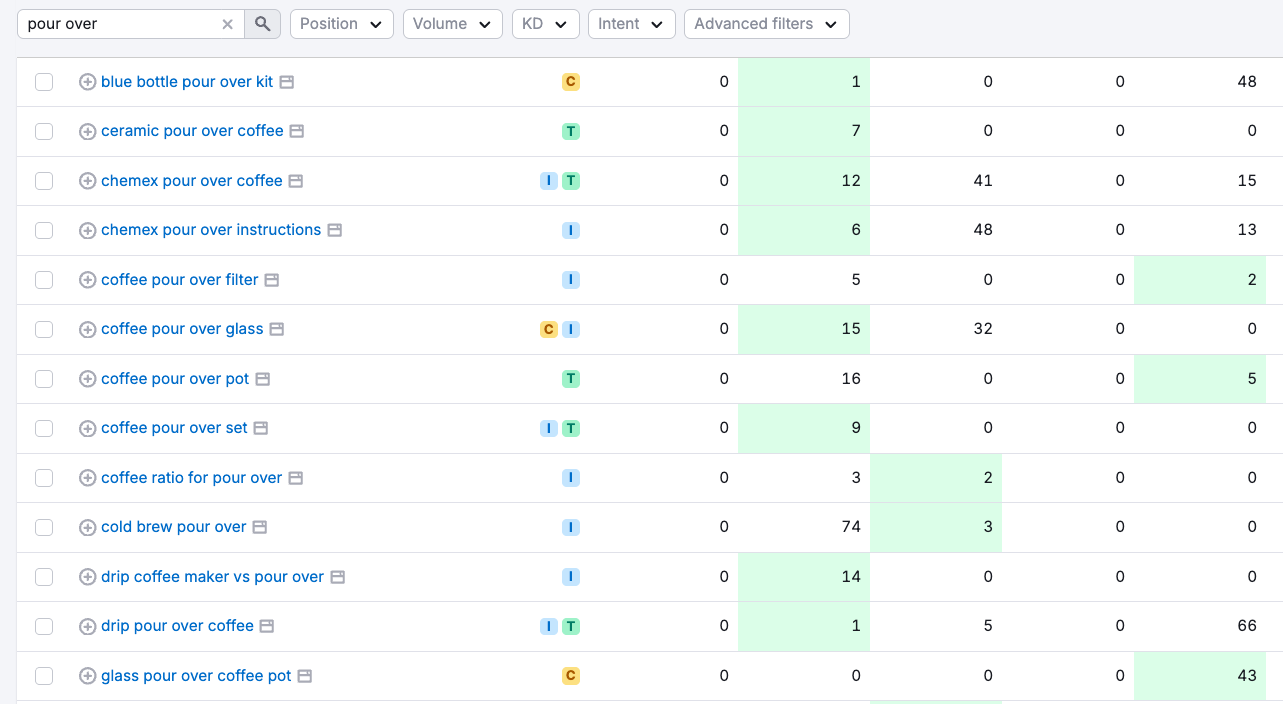This screenshot has width=1283, height=704.
Task: Tick the checkbox beside drip coffee maker vs pour over
Action: point(43,576)
